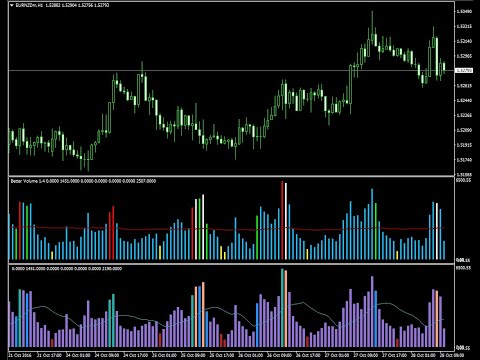Click the tall white bar beside tallest red bar

pyautogui.click(x=286, y=221)
